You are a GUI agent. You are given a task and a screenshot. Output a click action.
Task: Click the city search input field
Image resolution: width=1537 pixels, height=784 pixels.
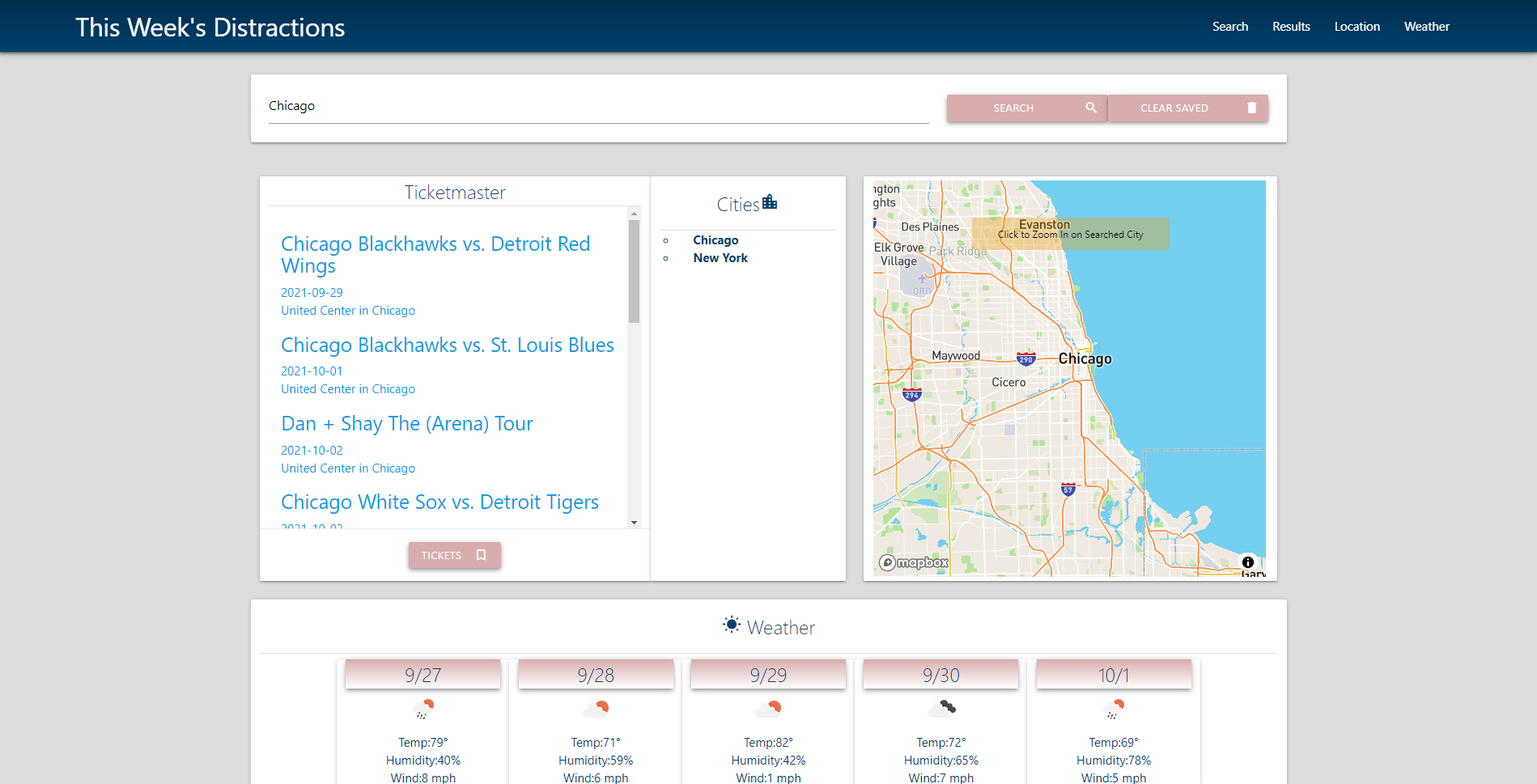coord(597,107)
